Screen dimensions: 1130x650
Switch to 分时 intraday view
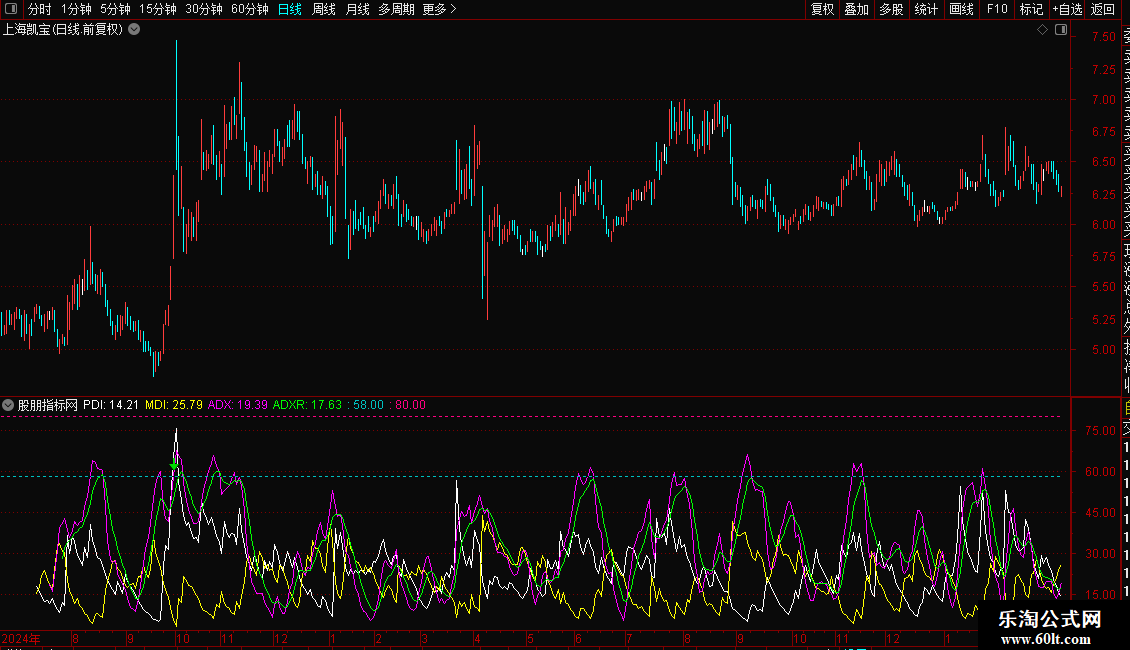pyautogui.click(x=40, y=9)
